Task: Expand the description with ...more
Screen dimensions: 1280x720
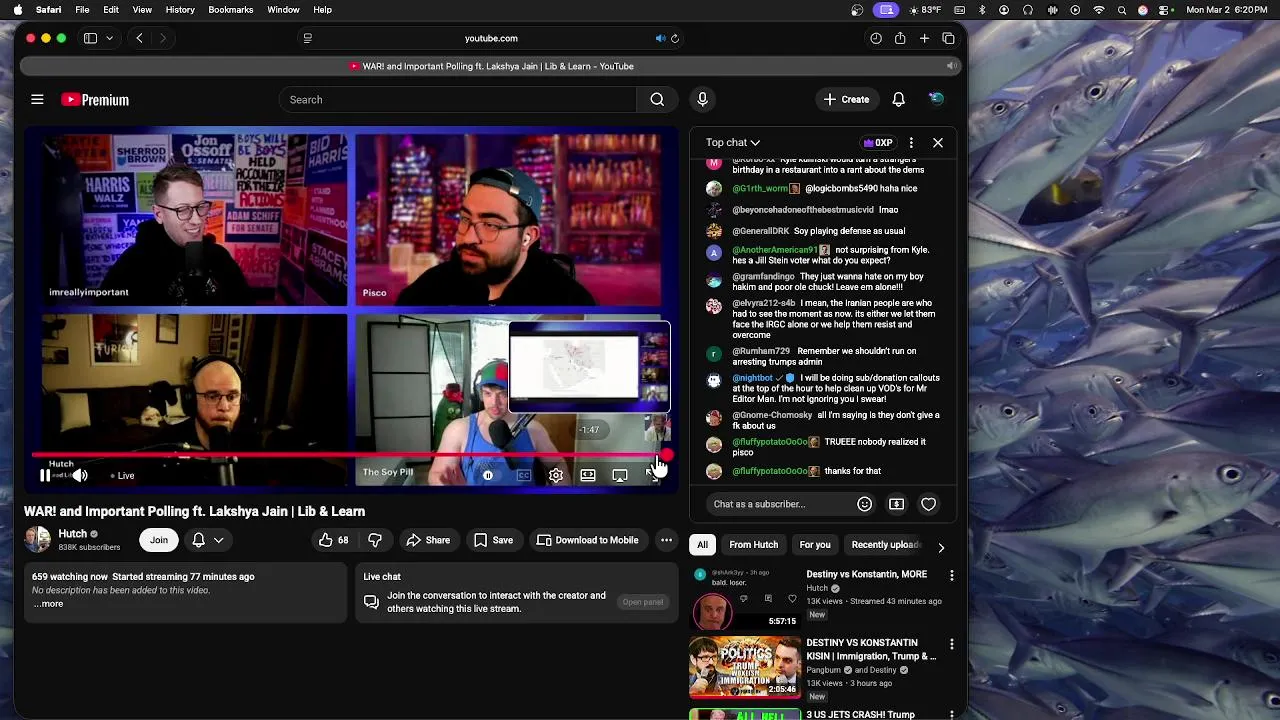Action: [48, 603]
